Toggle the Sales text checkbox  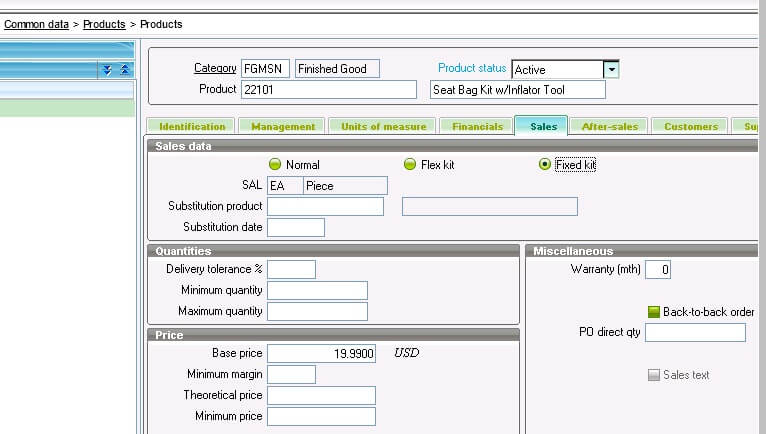(x=654, y=375)
